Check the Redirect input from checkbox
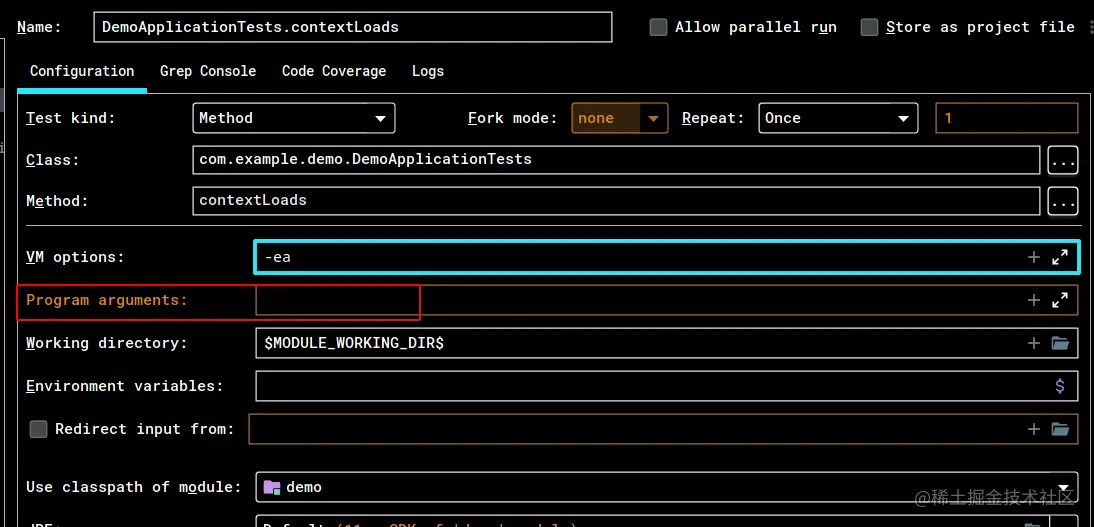The width and height of the screenshot is (1094, 527). tap(38, 429)
